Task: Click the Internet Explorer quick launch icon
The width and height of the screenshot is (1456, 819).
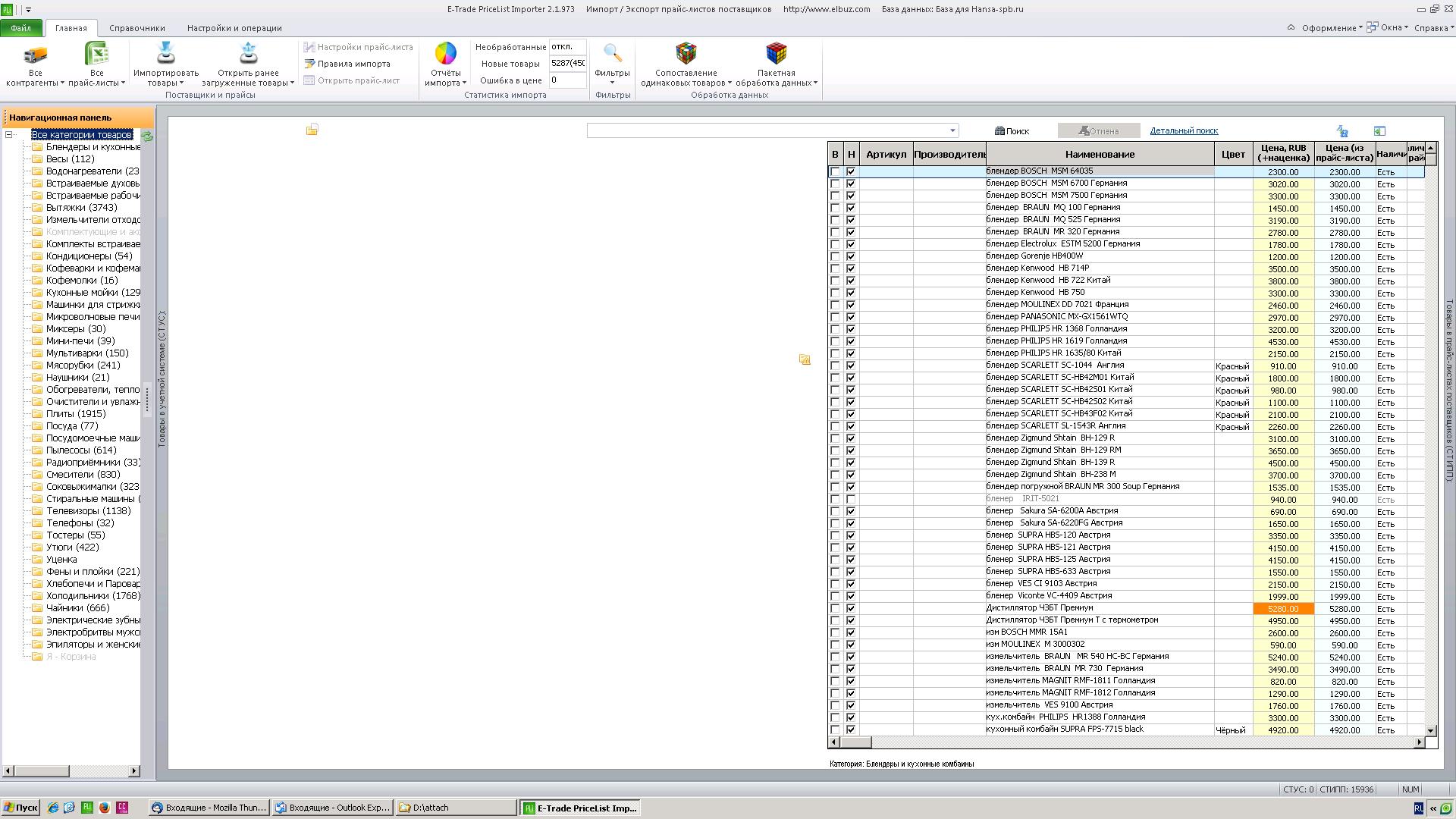Action: (x=52, y=808)
